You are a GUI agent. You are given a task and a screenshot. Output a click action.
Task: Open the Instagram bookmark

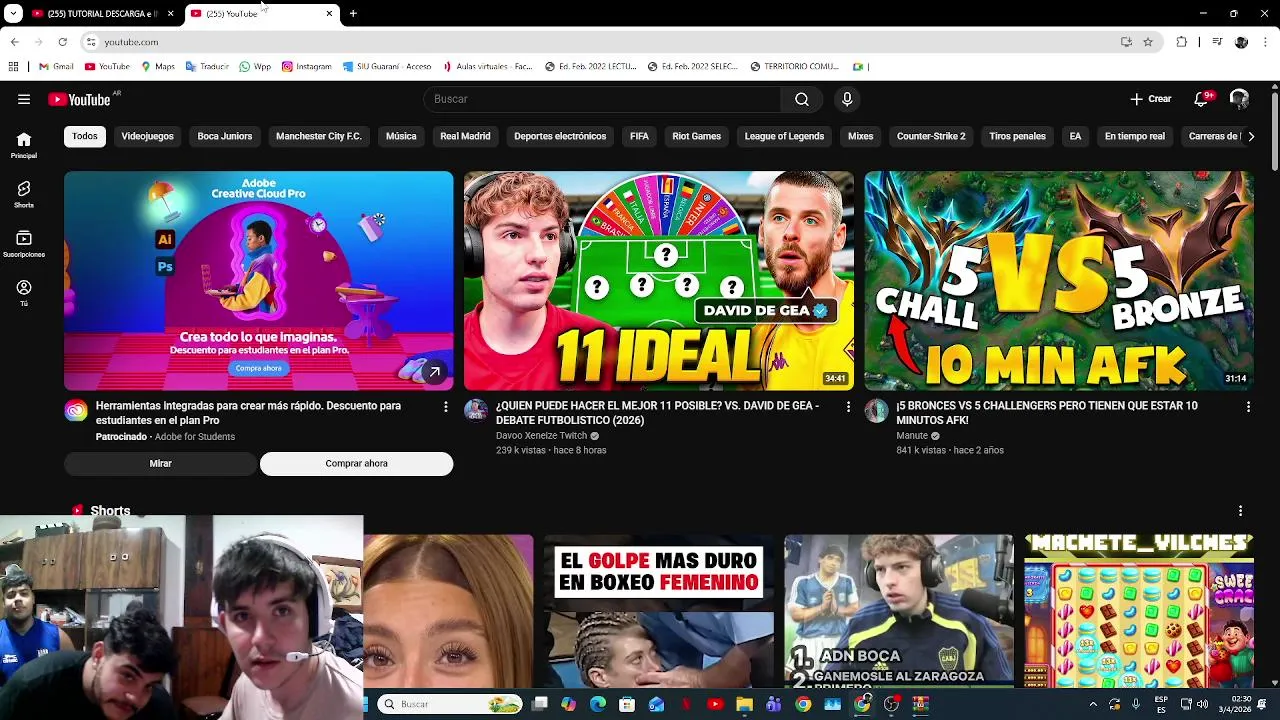tap(307, 67)
